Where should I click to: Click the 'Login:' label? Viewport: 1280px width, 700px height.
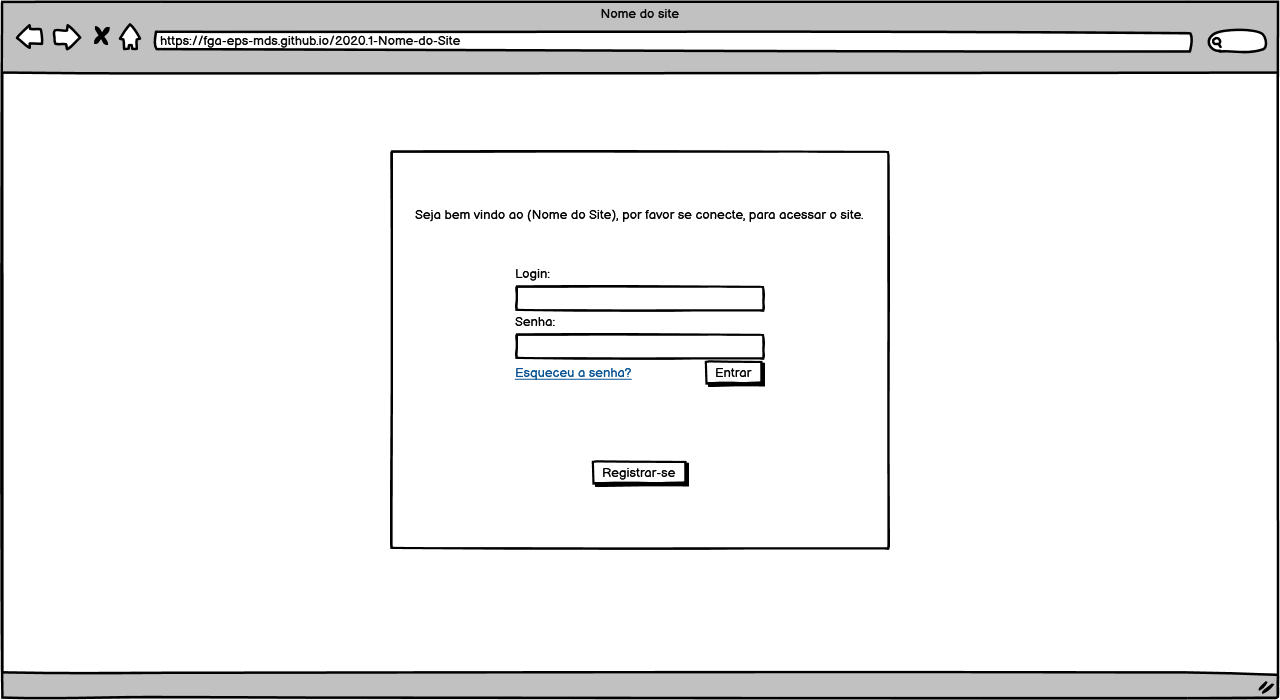(x=533, y=274)
